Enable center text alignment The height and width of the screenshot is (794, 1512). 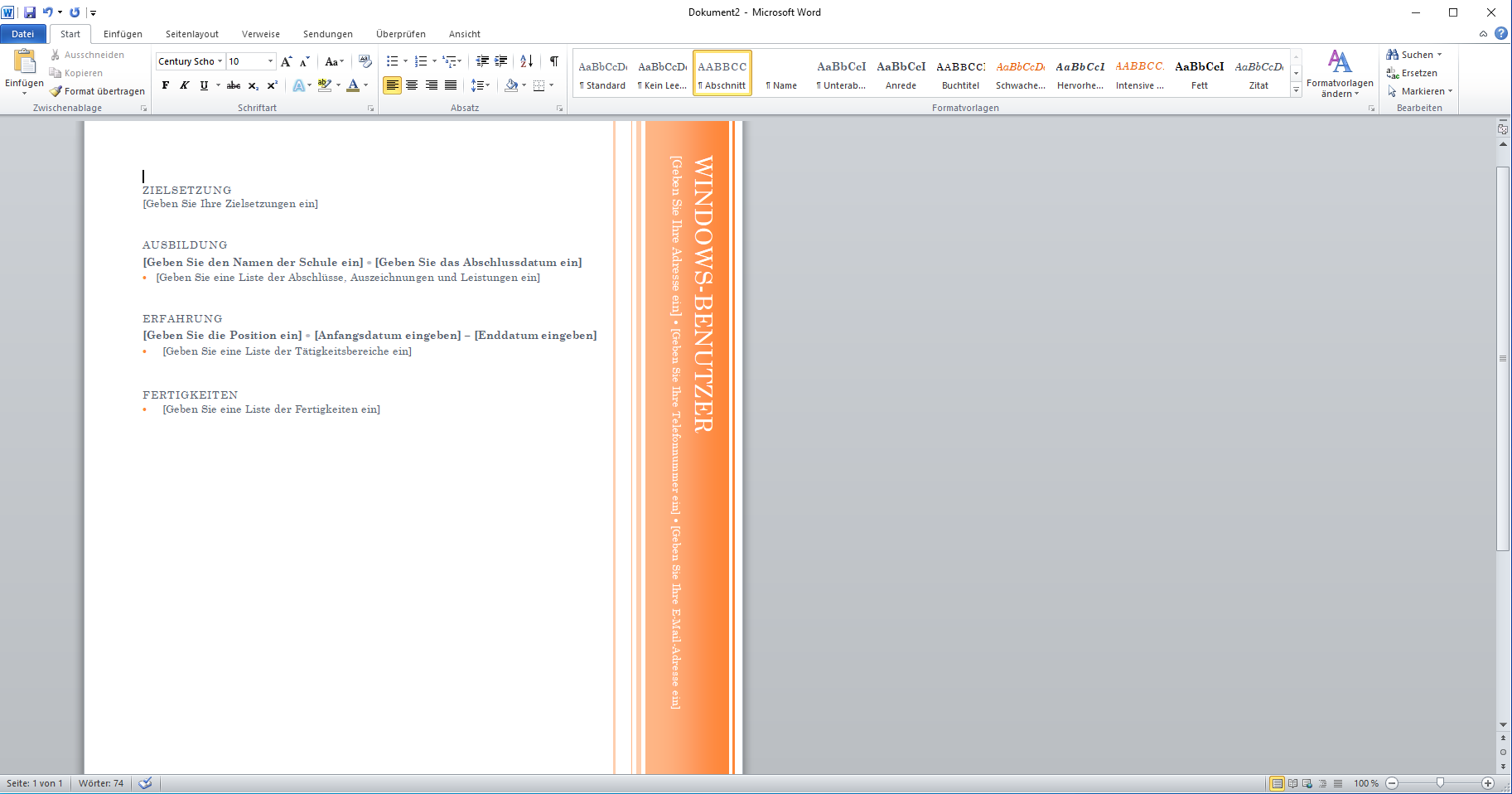(x=412, y=85)
